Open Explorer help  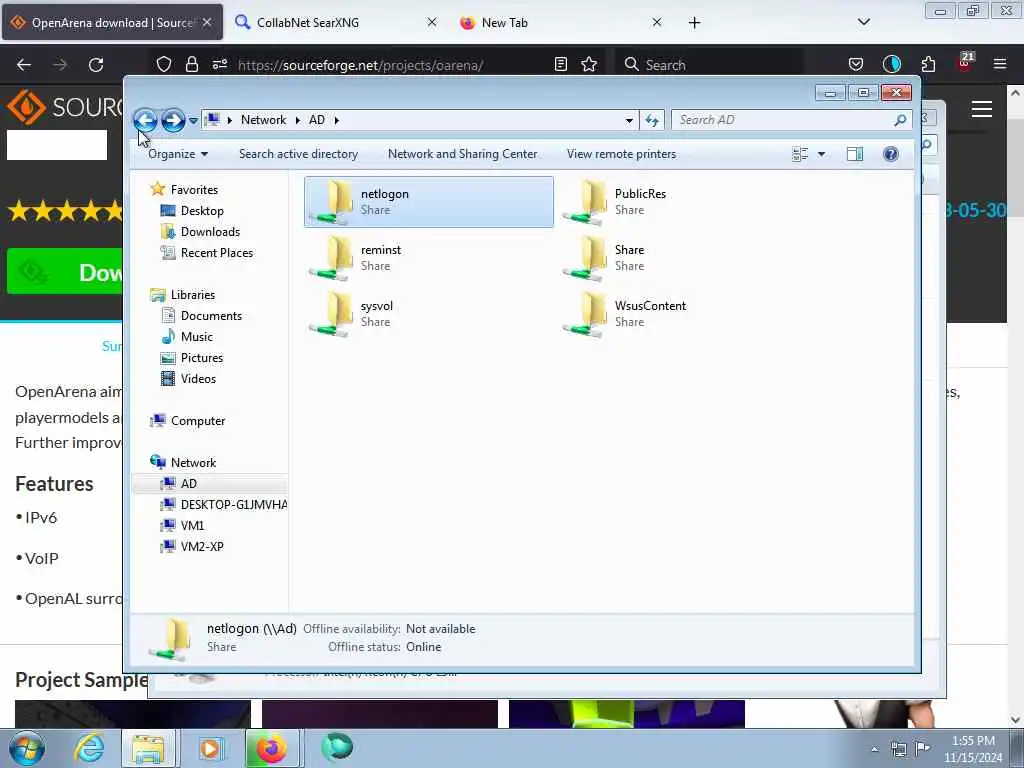[x=890, y=154]
